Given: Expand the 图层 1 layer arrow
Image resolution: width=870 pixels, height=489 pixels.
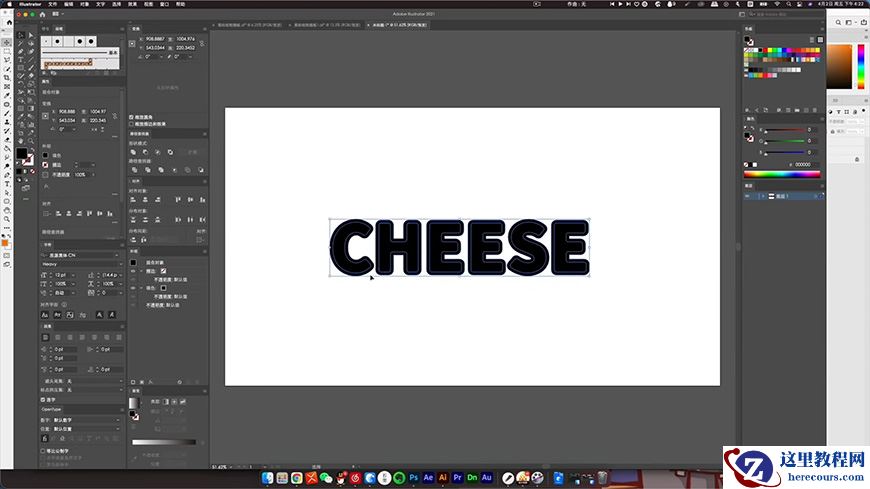Looking at the screenshot, I should [x=763, y=196].
